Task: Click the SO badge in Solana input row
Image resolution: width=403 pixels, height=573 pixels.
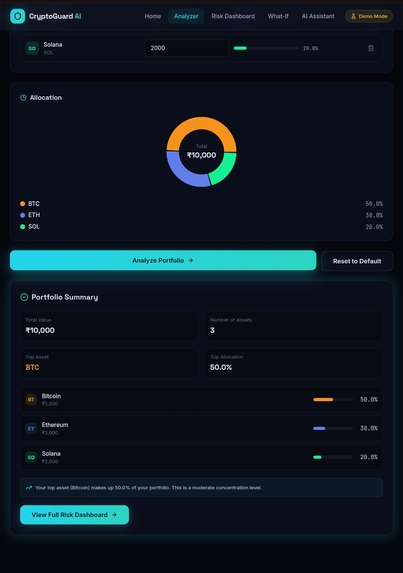Action: pos(32,48)
